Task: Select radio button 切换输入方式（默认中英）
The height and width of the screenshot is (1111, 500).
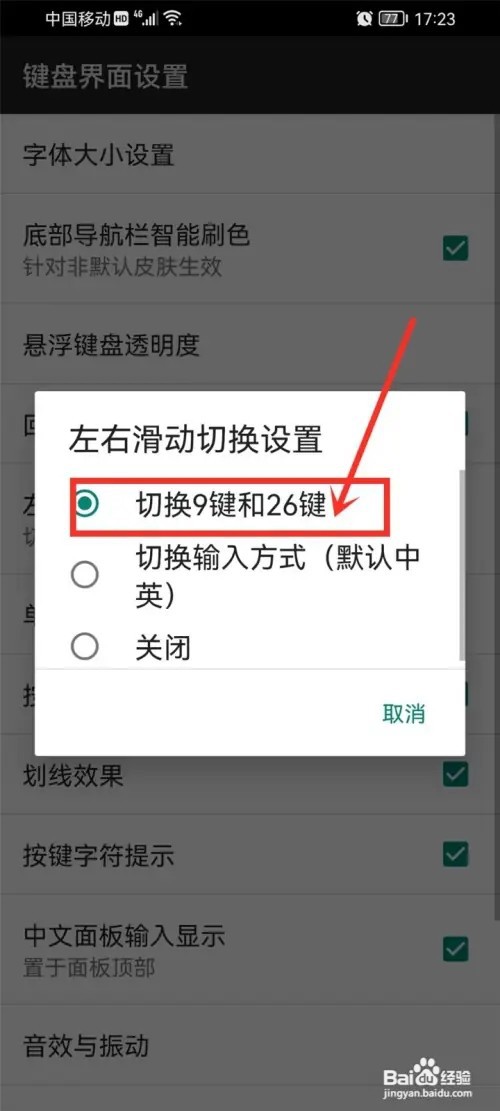Action: click(86, 575)
